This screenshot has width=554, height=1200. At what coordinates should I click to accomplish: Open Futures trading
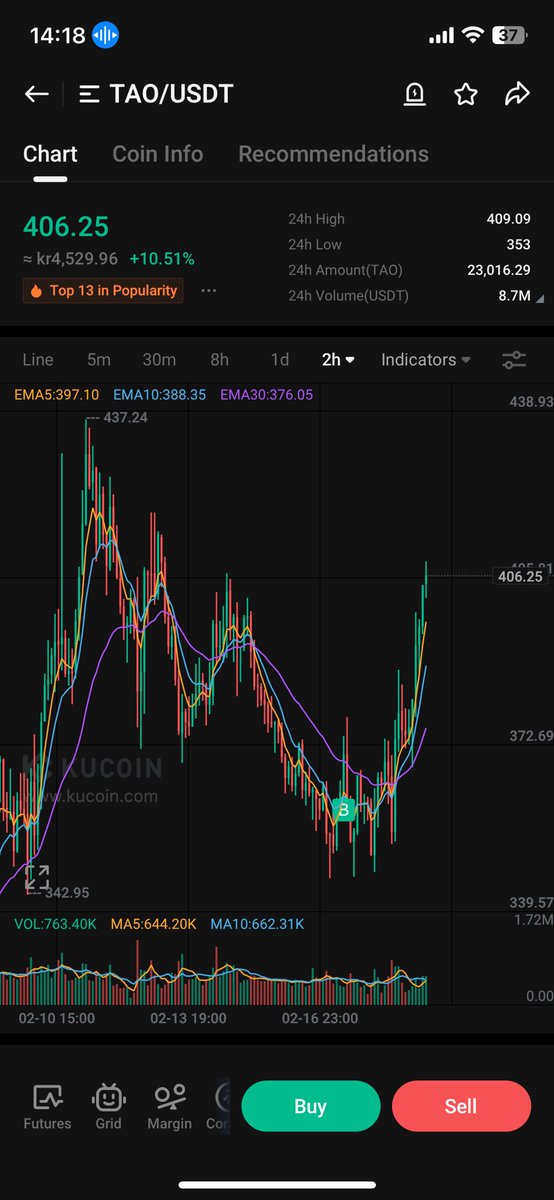click(x=47, y=1107)
